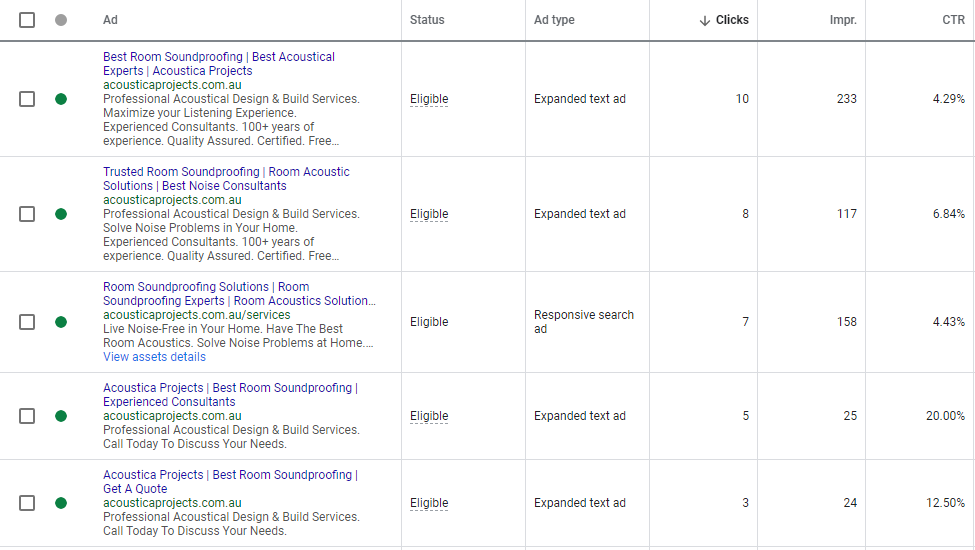The width and height of the screenshot is (975, 550).
Task: Click green status dot of first ad
Action: coord(61,99)
